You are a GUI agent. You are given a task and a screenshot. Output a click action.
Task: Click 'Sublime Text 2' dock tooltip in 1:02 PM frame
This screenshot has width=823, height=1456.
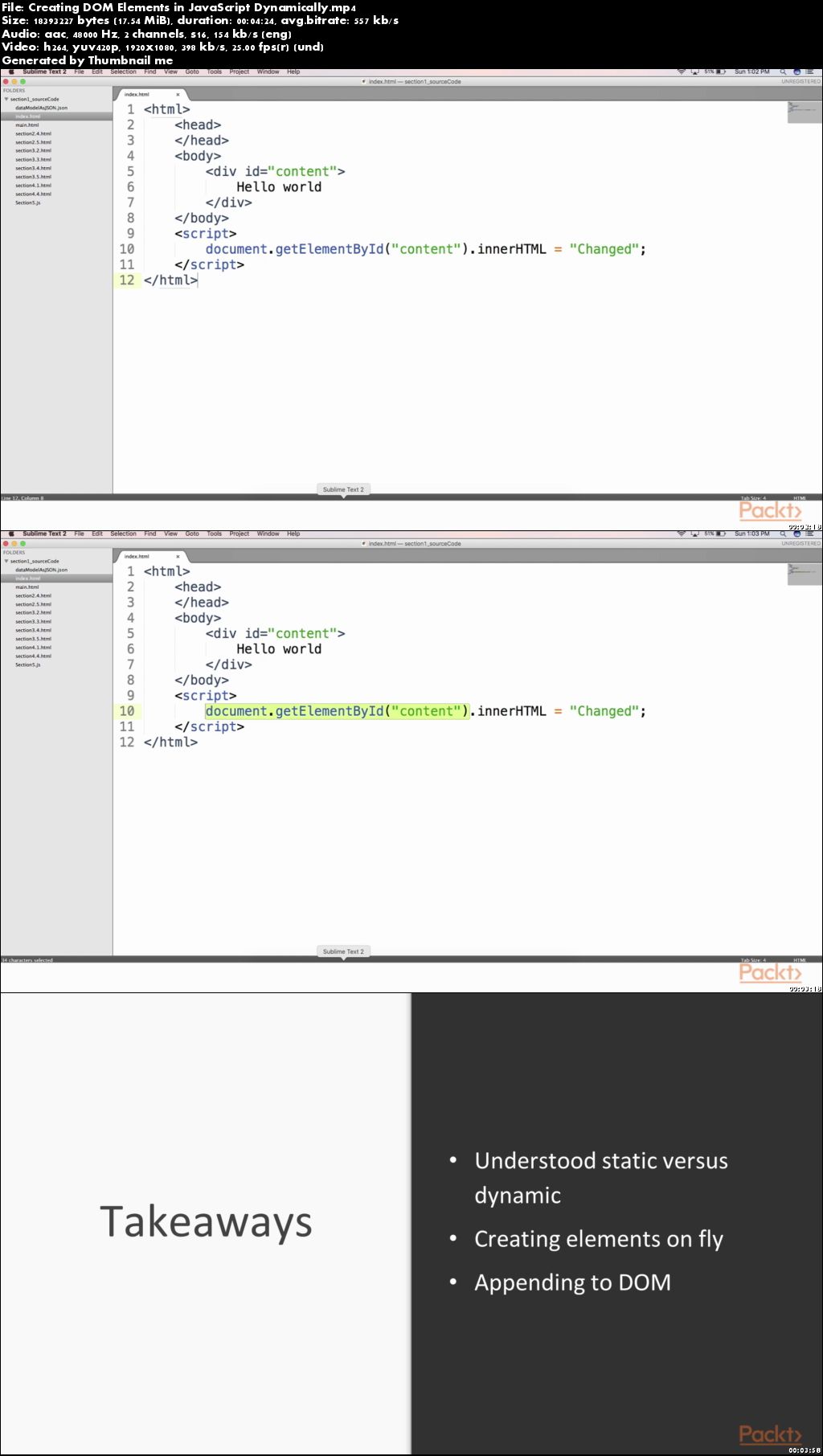coord(343,489)
